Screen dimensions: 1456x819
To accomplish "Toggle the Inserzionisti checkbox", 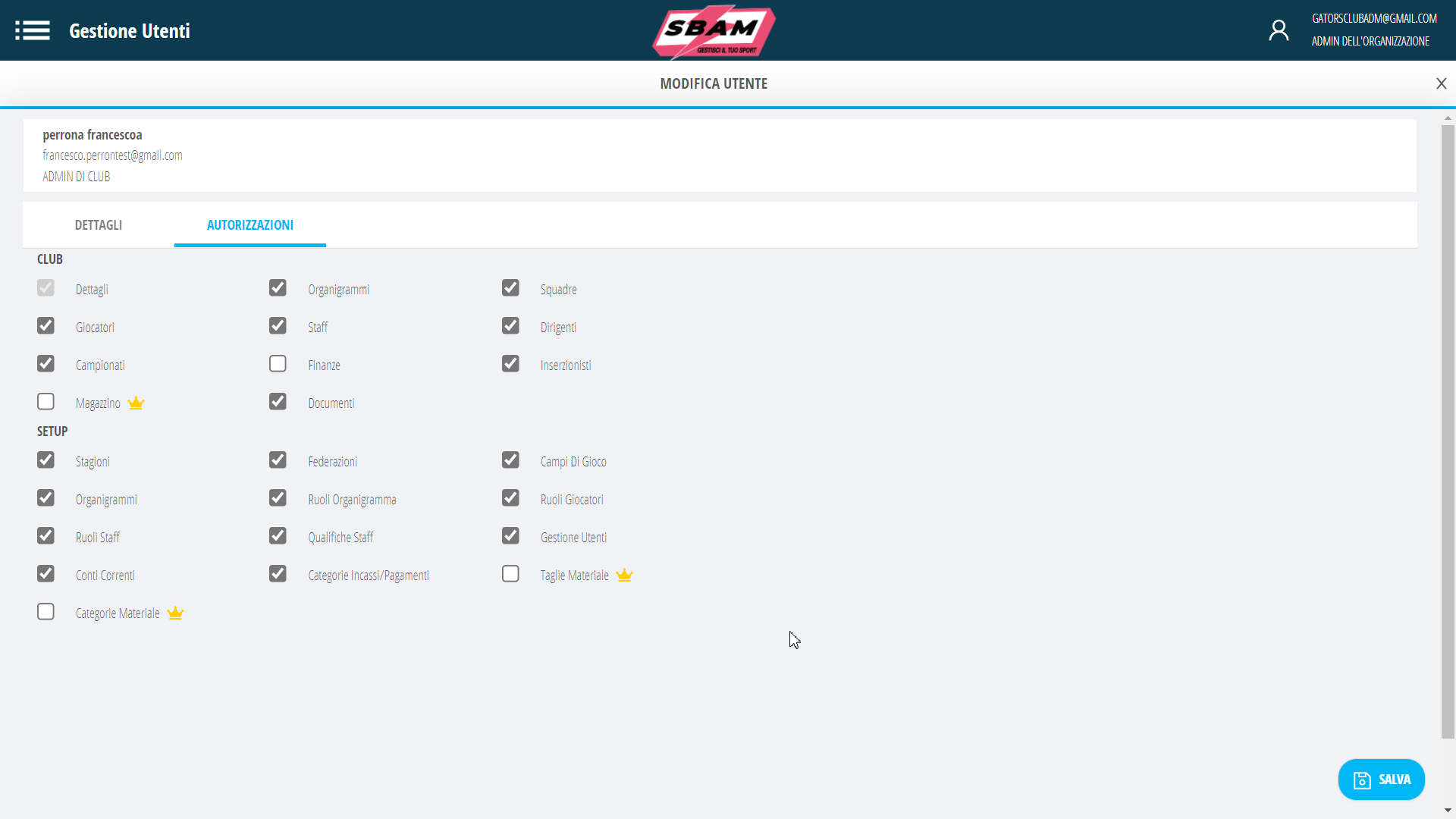I will [510, 364].
